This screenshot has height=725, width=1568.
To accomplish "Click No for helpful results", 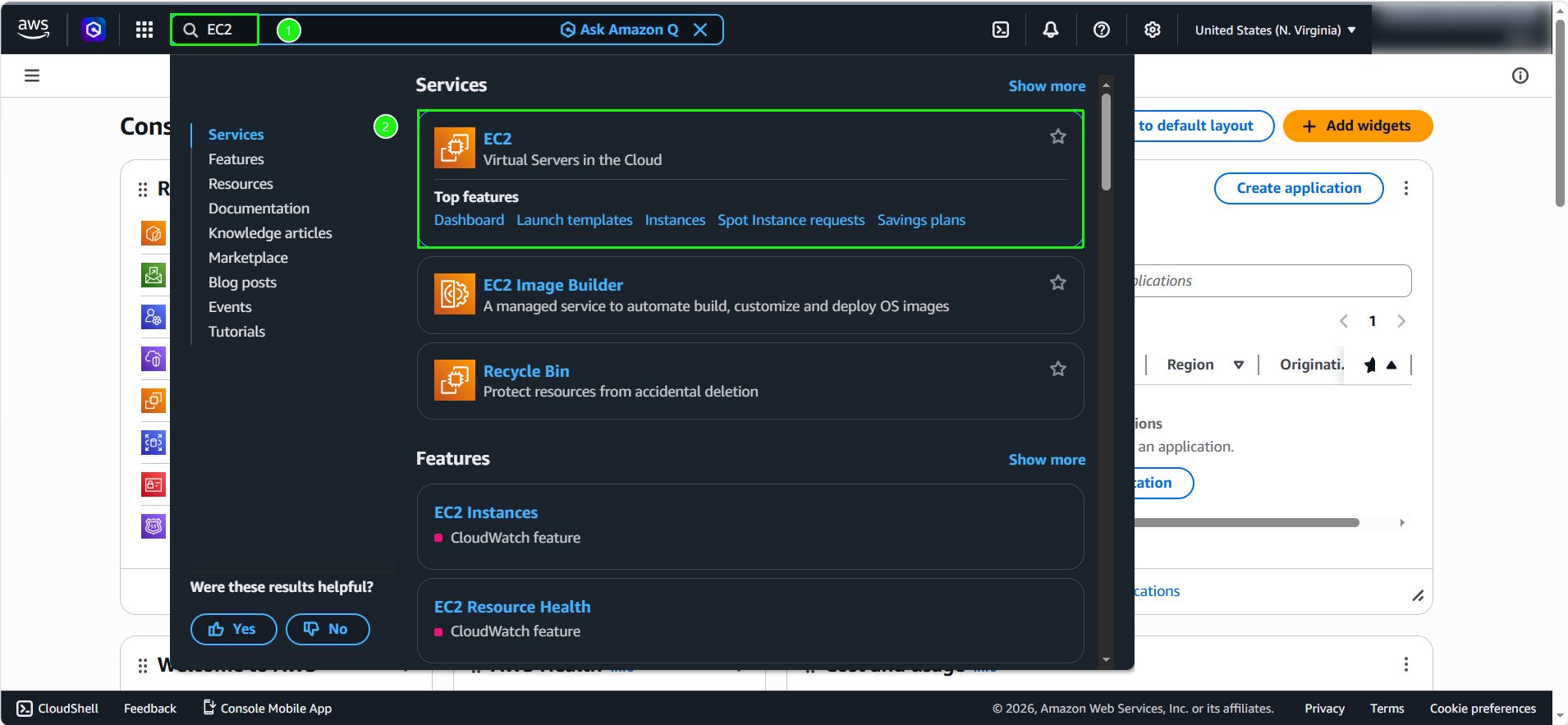I will (328, 629).
